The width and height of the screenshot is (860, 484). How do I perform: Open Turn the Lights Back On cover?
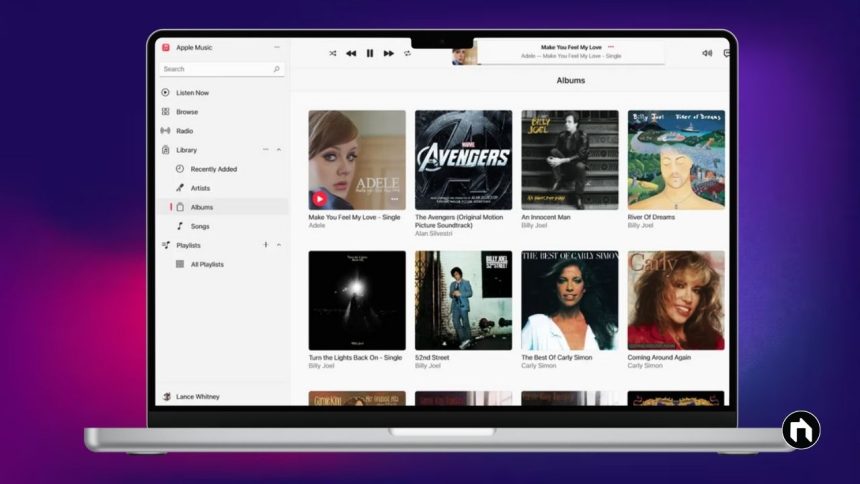click(357, 300)
